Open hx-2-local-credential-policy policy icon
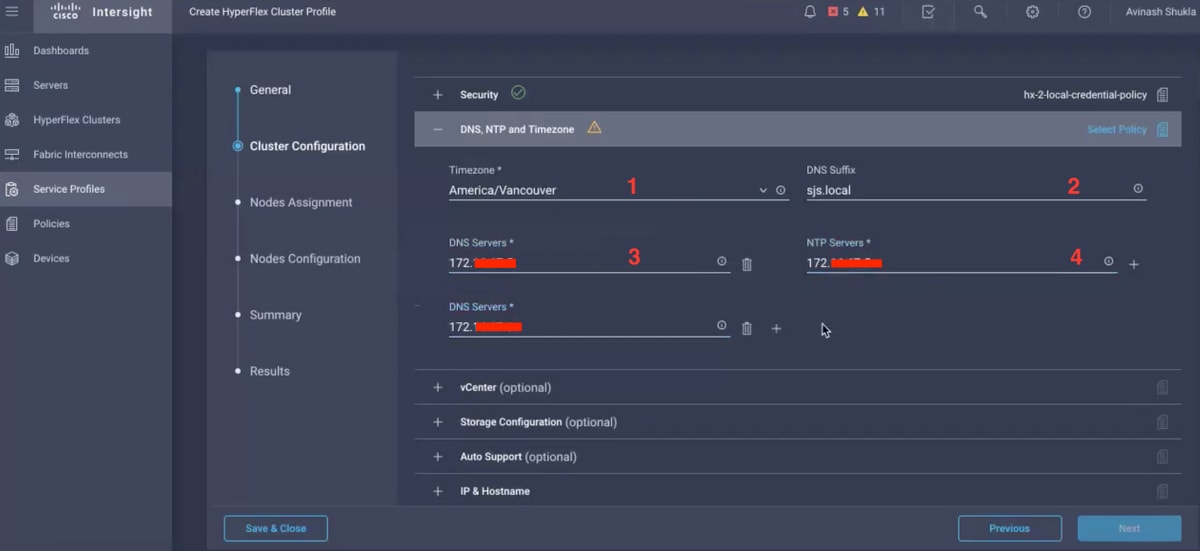 (x=1162, y=95)
